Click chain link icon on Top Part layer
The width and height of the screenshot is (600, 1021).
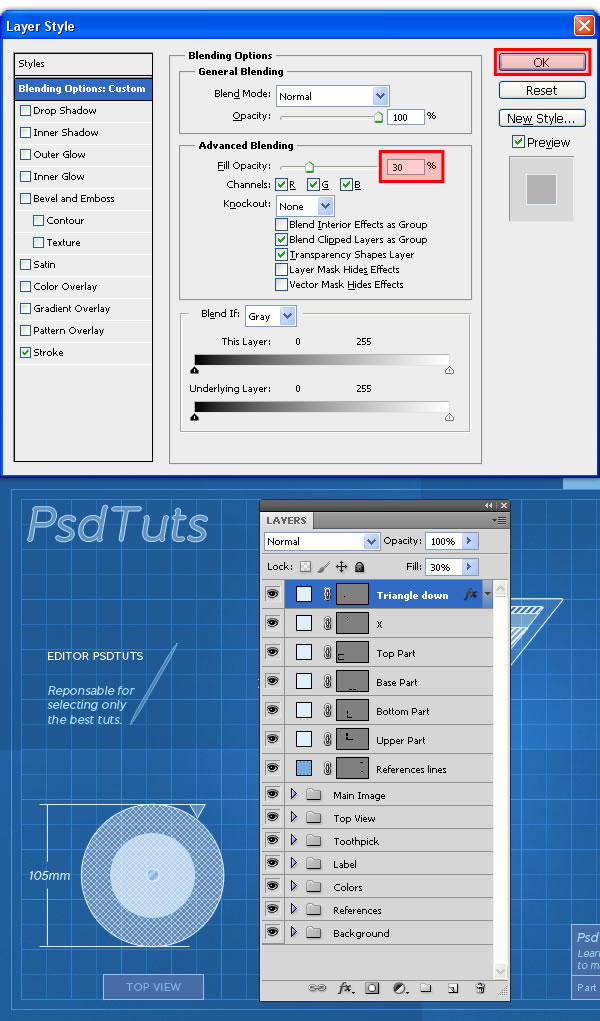[x=328, y=652]
